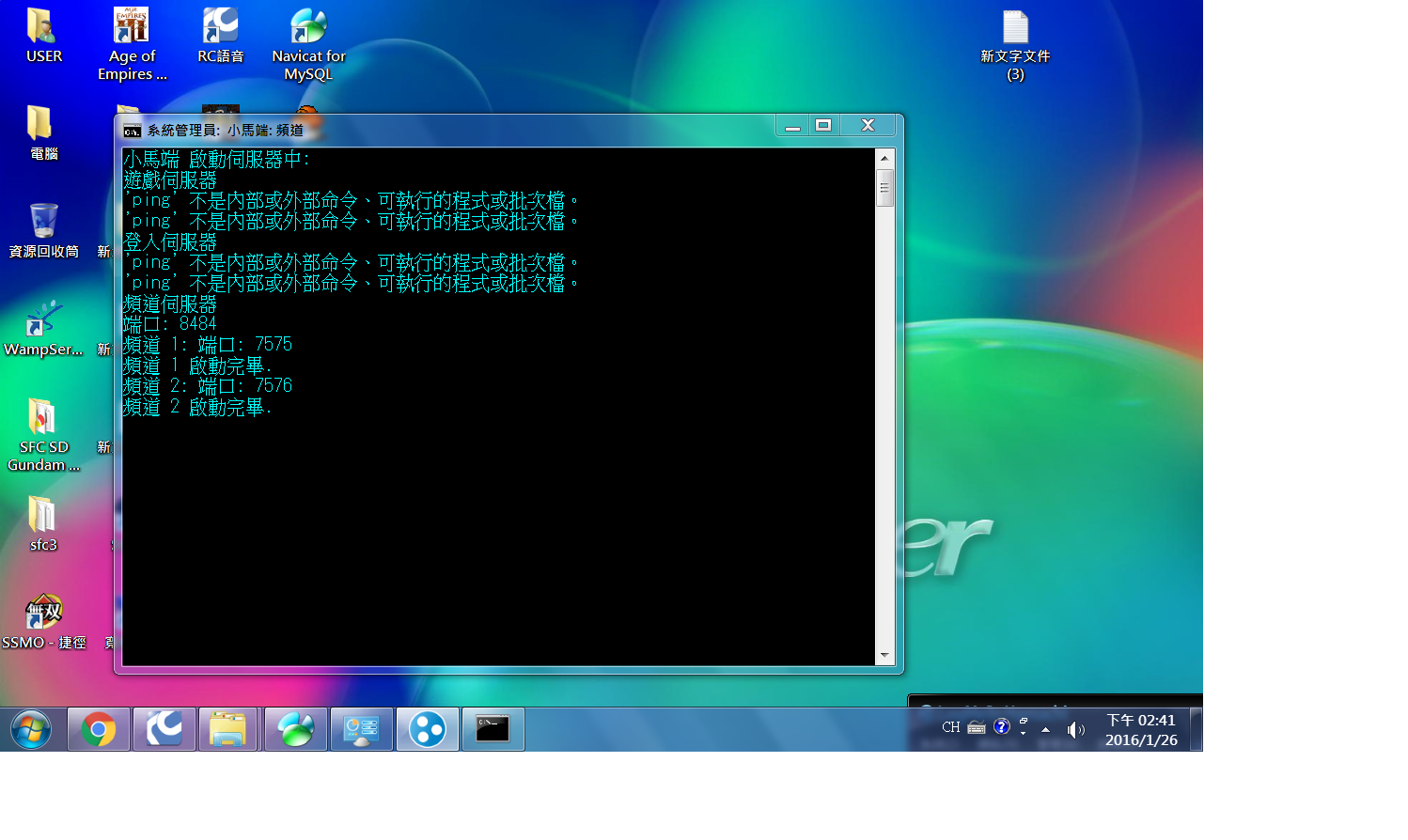Image resolution: width=1408 pixels, height=840 pixels.
Task: Show hidden system tray icons
Action: [1045, 729]
